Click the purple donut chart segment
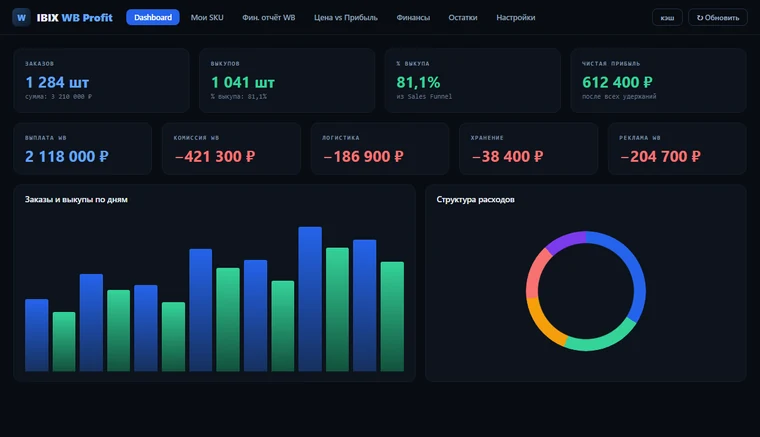This screenshot has width=760, height=437. tap(565, 241)
